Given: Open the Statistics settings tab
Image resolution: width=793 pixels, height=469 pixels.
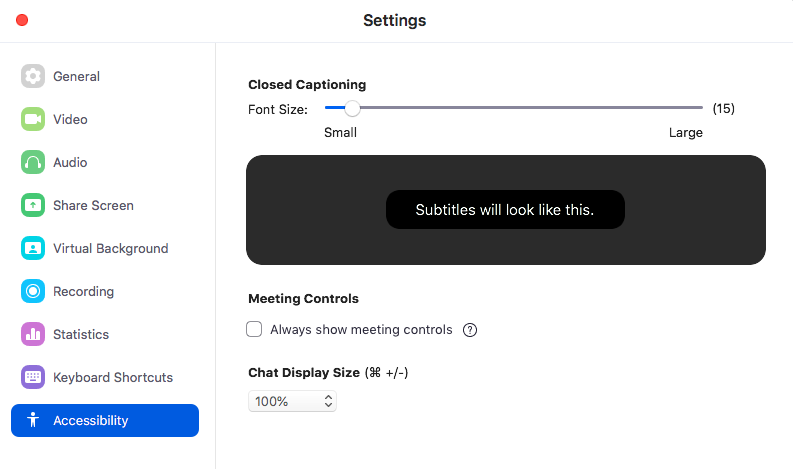Looking at the screenshot, I should [81, 335].
